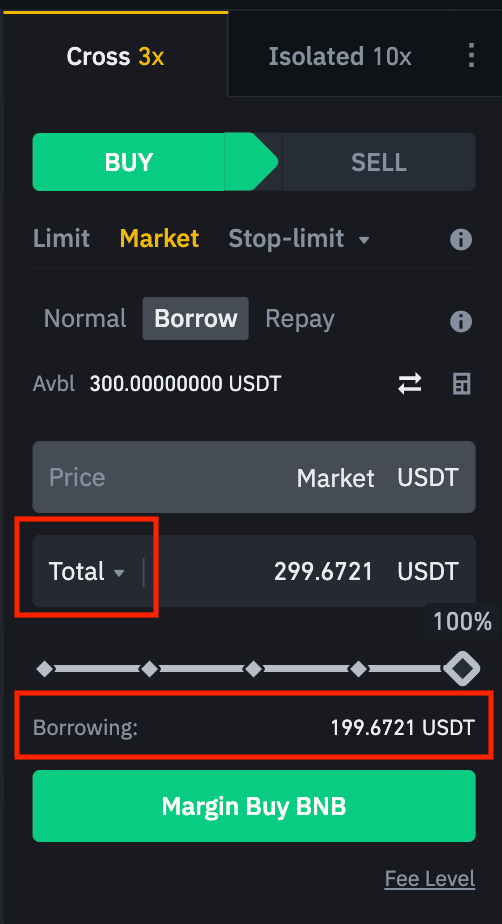Open the Fee Level link
This screenshot has height=924, width=502.
(430, 879)
